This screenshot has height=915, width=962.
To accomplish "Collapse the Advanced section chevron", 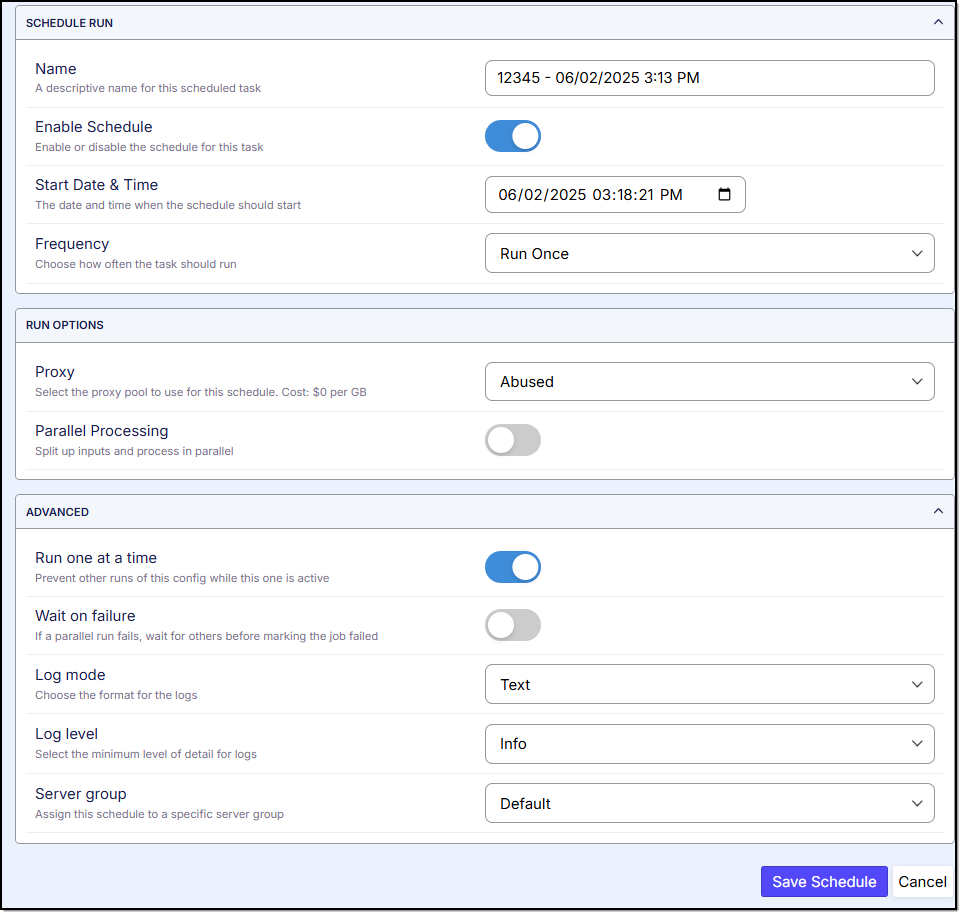I will pyautogui.click(x=937, y=511).
